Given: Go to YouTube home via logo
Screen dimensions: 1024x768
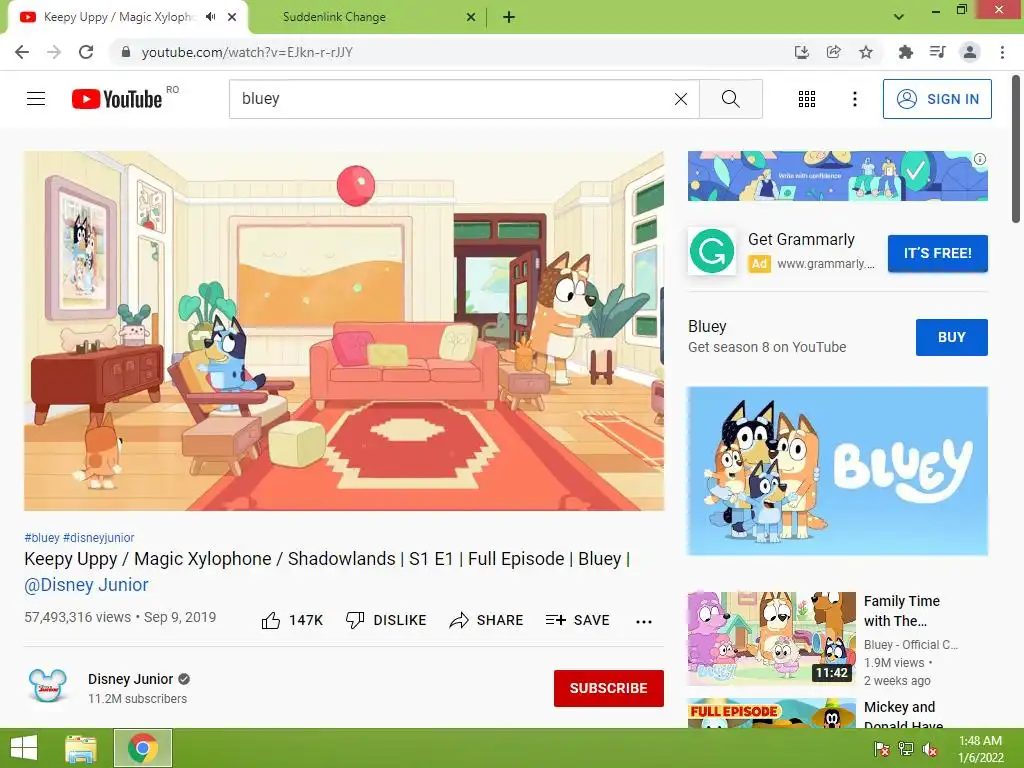Looking at the screenshot, I should pos(117,99).
